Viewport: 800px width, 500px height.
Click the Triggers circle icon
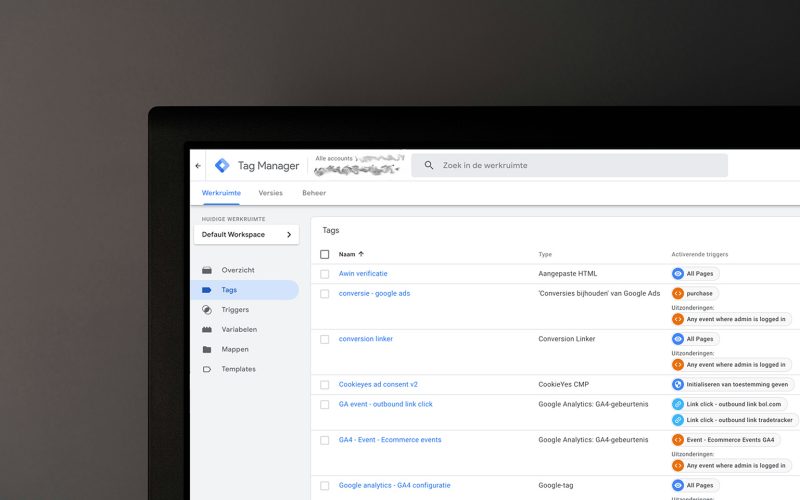(x=207, y=310)
